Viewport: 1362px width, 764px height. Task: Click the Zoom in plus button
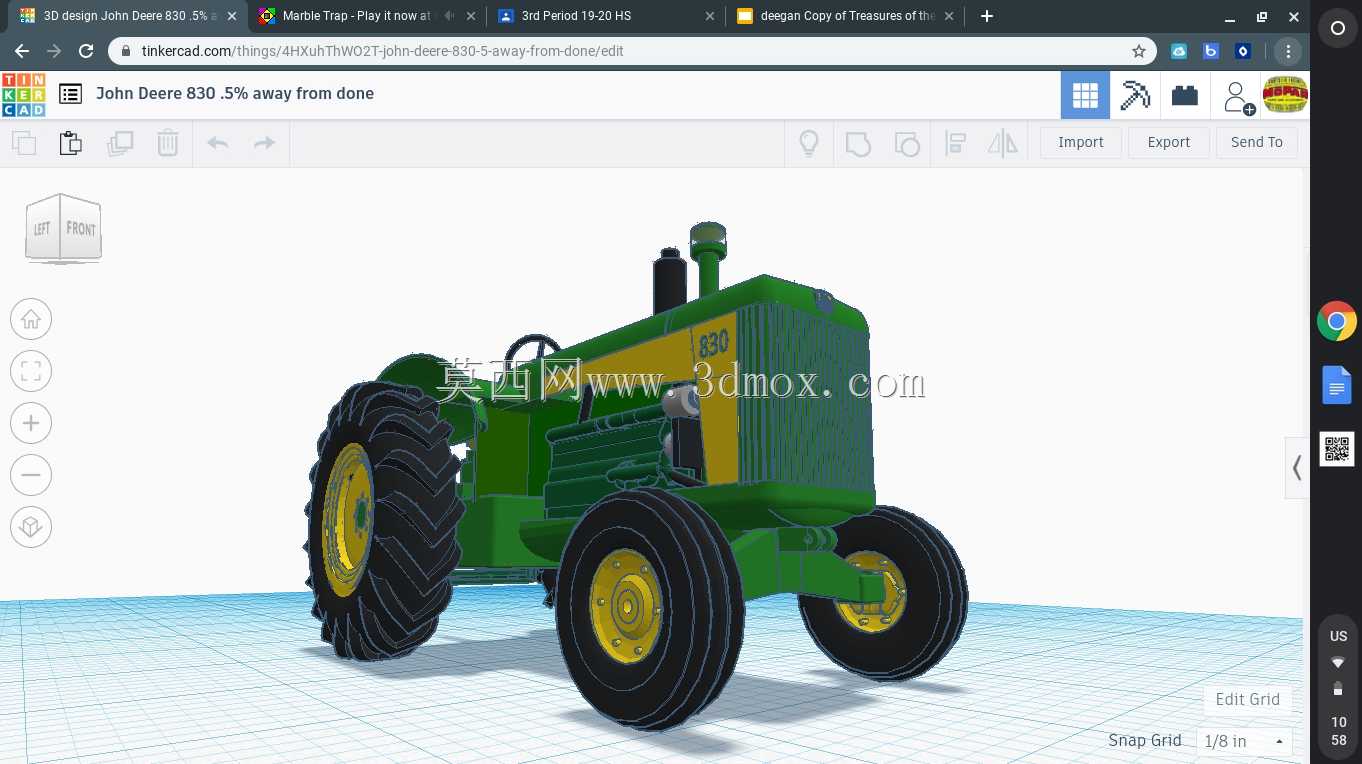(x=31, y=423)
